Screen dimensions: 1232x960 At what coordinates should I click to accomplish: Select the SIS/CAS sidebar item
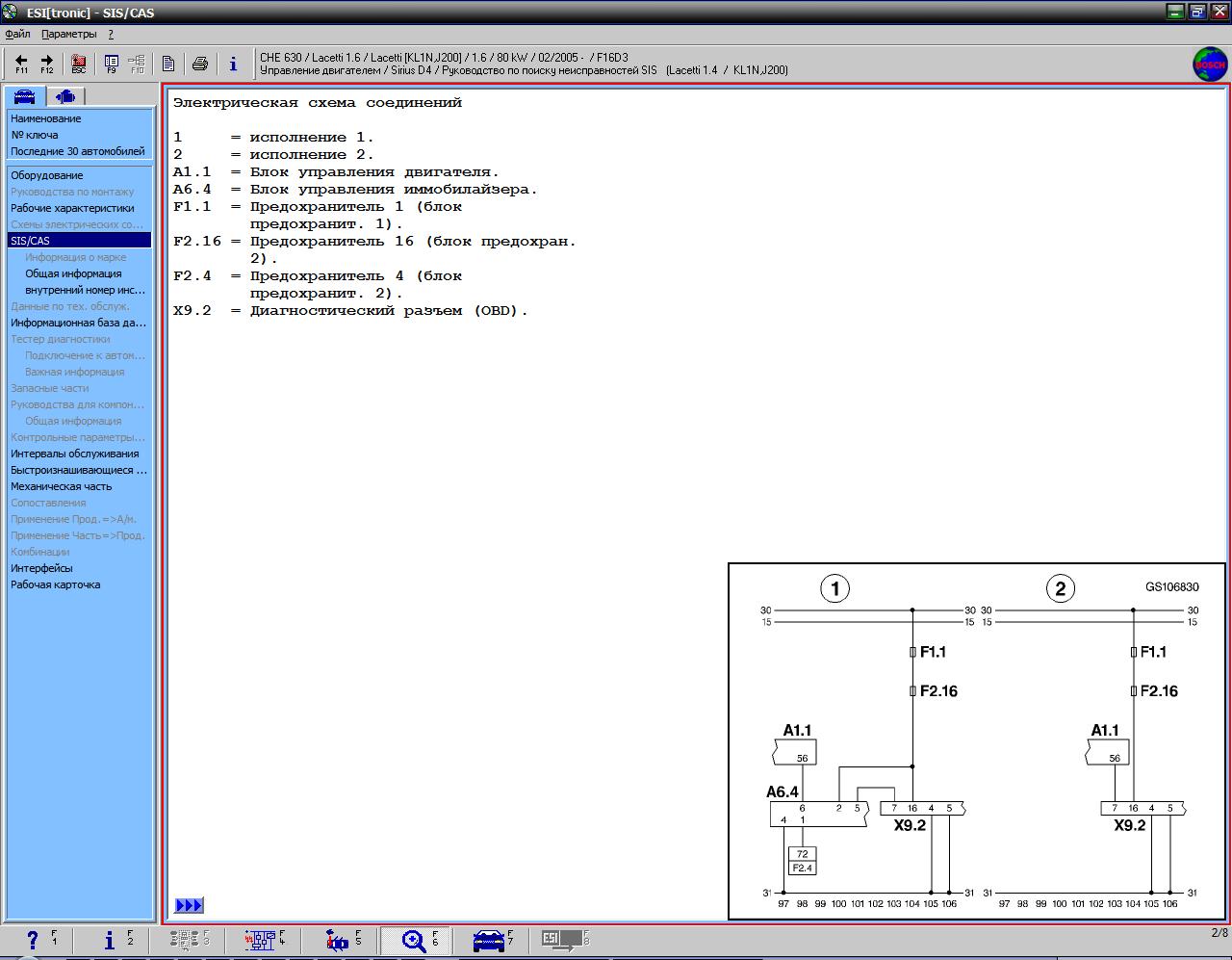[79, 241]
